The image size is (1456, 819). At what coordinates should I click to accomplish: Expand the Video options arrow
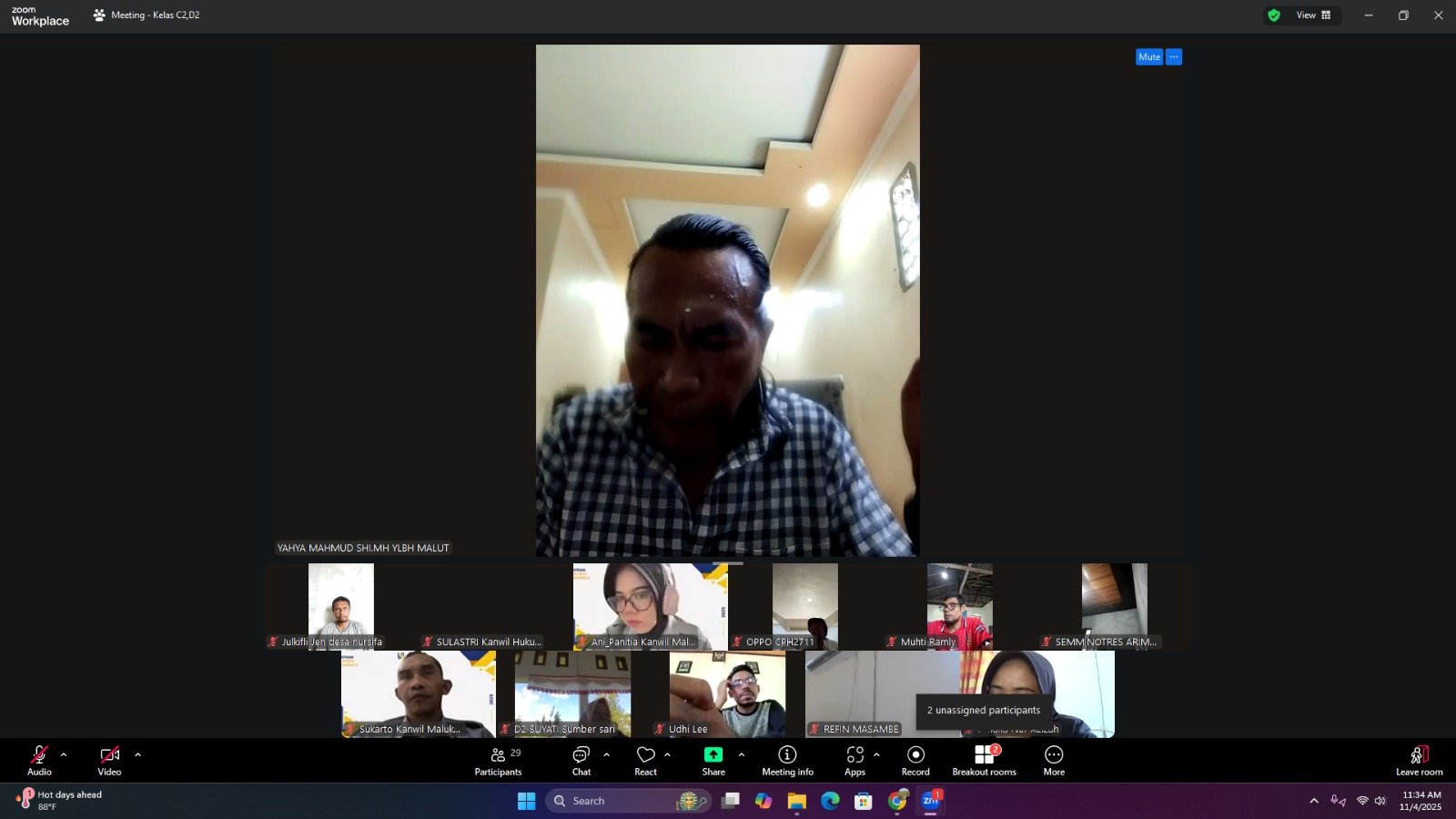(137, 754)
